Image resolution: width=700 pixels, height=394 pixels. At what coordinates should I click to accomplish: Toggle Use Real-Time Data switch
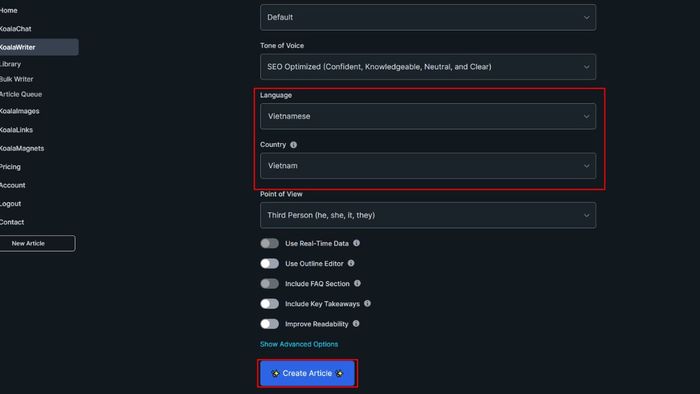[270, 243]
